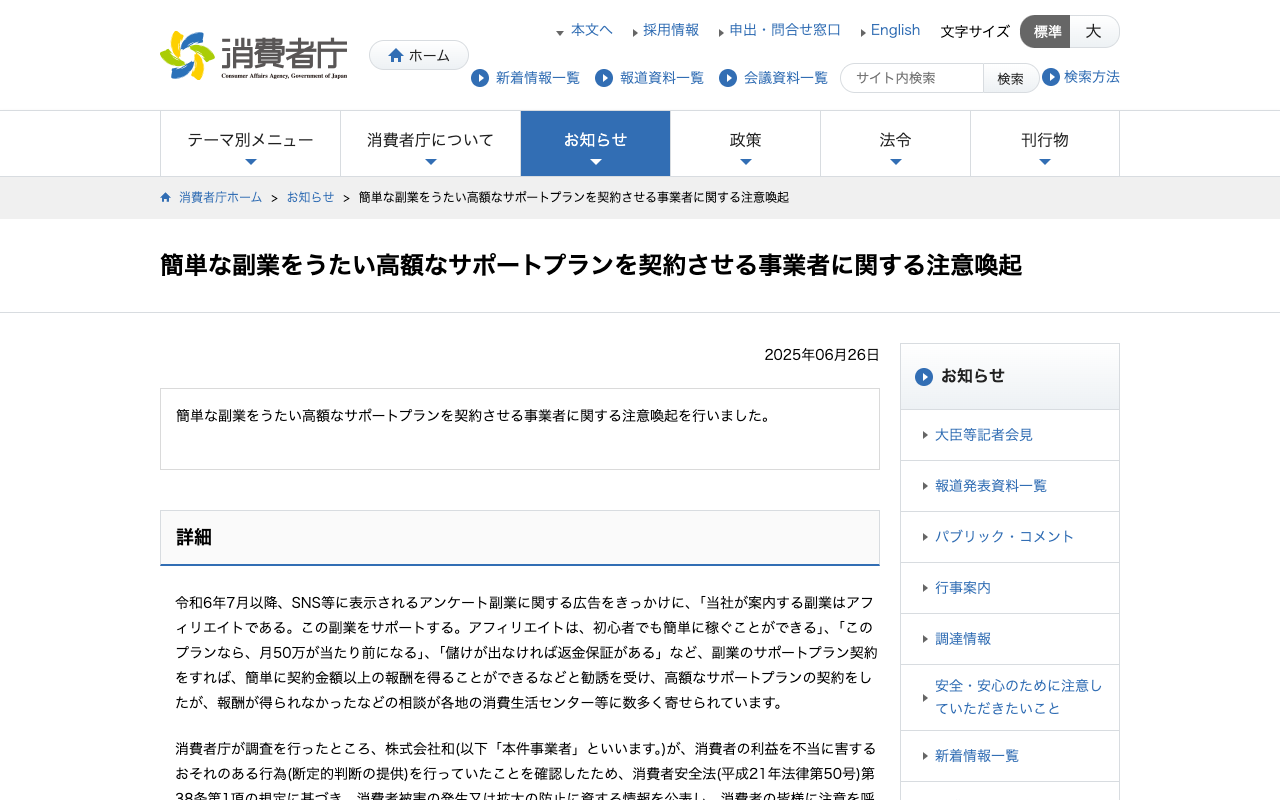Expand the 刊行物 menu
The width and height of the screenshot is (1280, 800).
click(x=1045, y=143)
